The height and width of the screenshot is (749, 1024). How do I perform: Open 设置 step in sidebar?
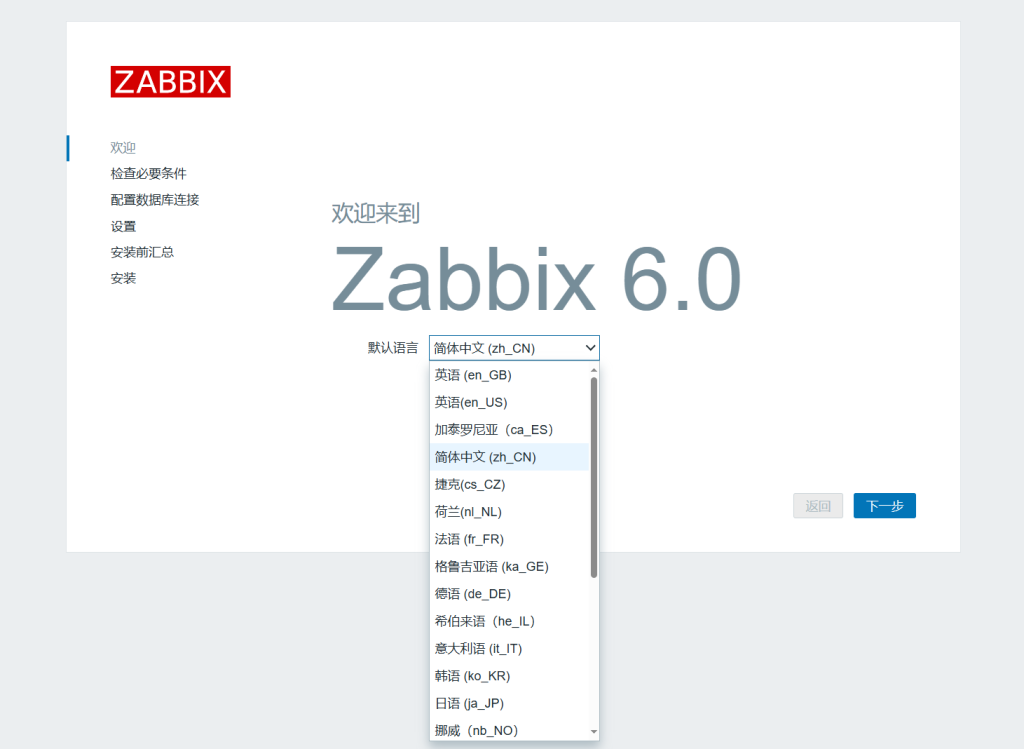[123, 226]
